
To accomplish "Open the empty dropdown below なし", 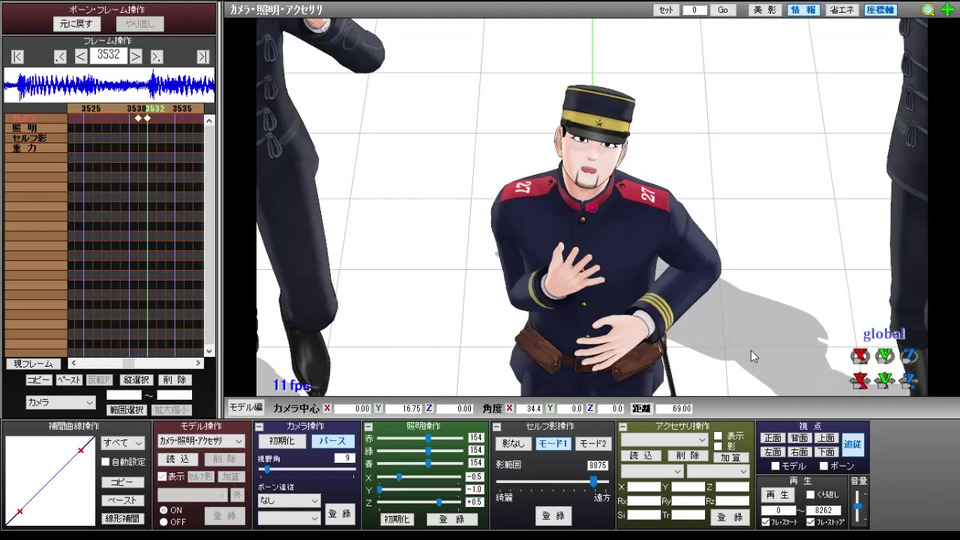I will tap(289, 518).
